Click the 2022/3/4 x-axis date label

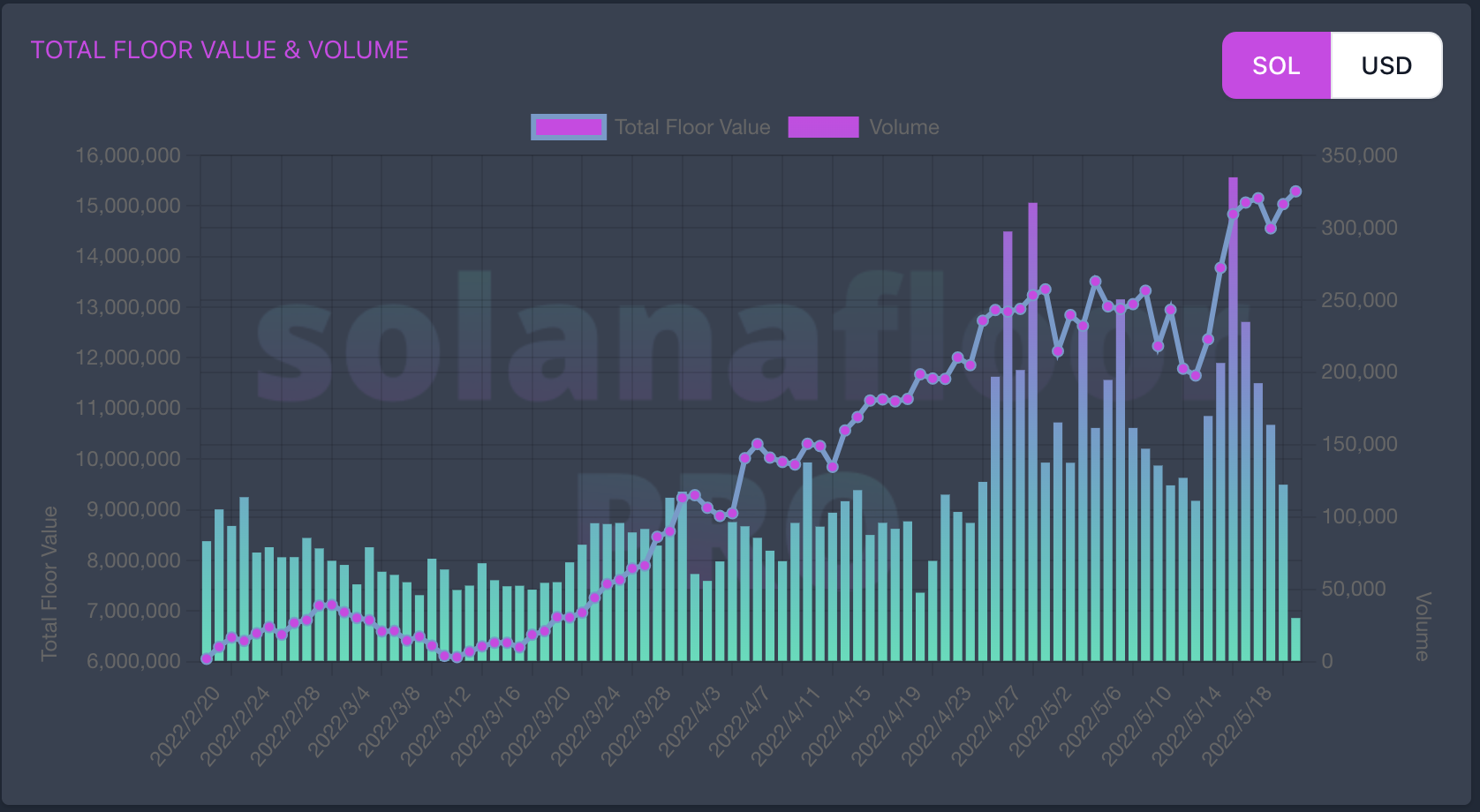pos(340,721)
